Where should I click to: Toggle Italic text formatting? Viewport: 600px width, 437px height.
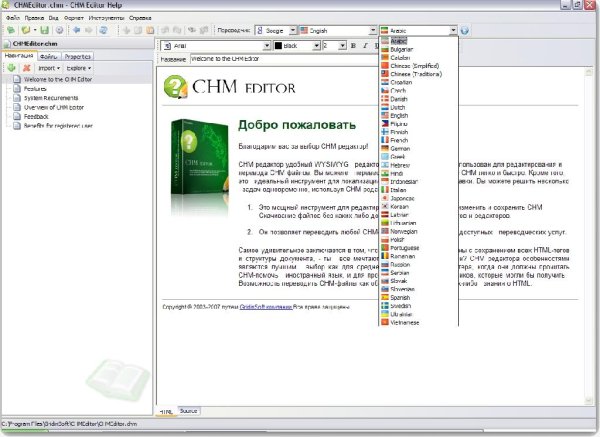pos(365,46)
